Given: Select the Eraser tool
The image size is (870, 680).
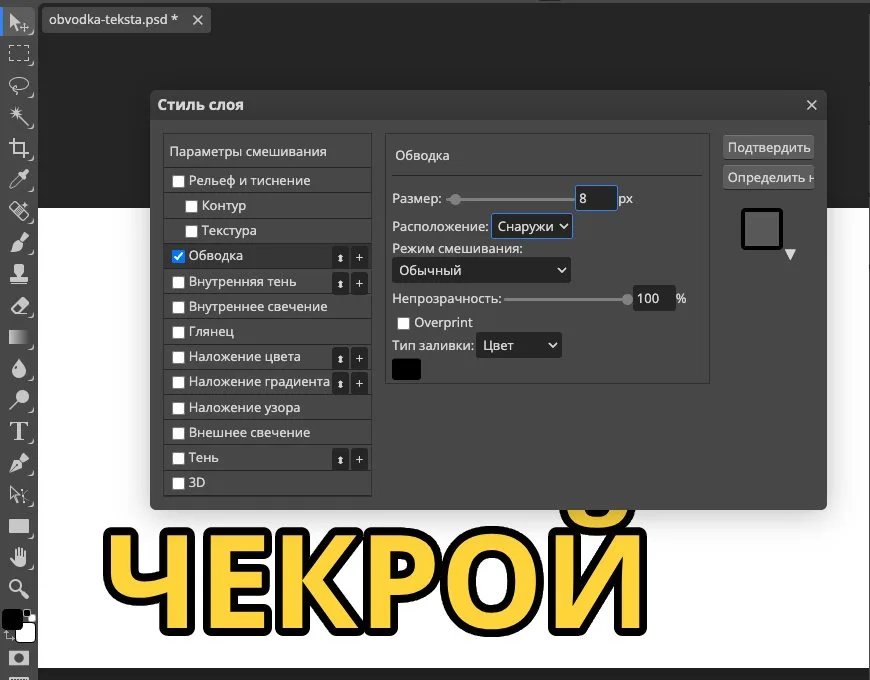Looking at the screenshot, I should coord(18,306).
